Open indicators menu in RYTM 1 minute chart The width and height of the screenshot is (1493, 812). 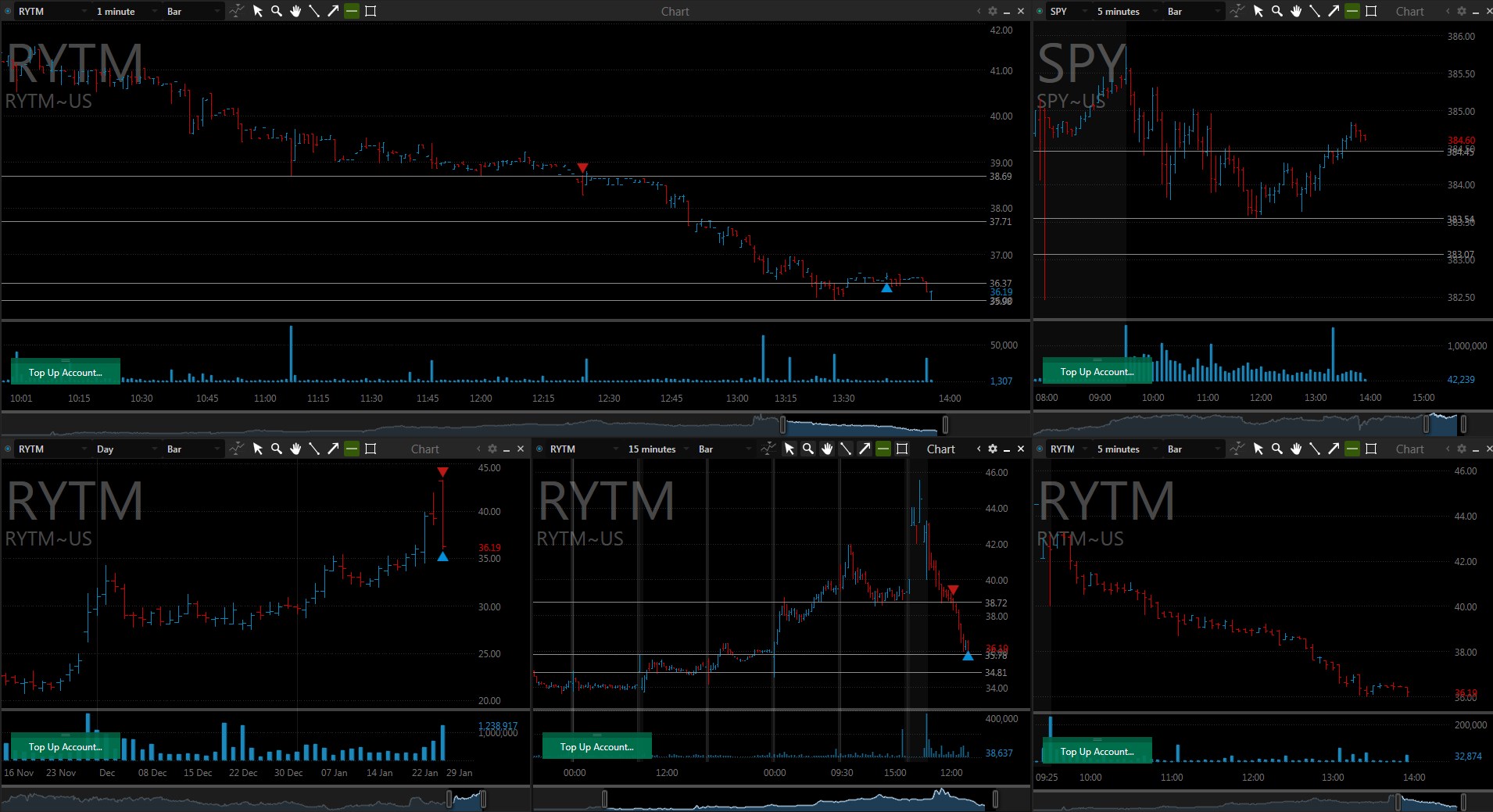[x=236, y=11]
